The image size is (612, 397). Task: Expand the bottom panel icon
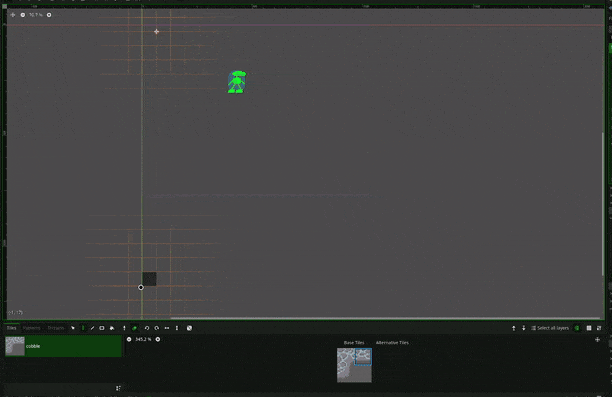coord(599,328)
